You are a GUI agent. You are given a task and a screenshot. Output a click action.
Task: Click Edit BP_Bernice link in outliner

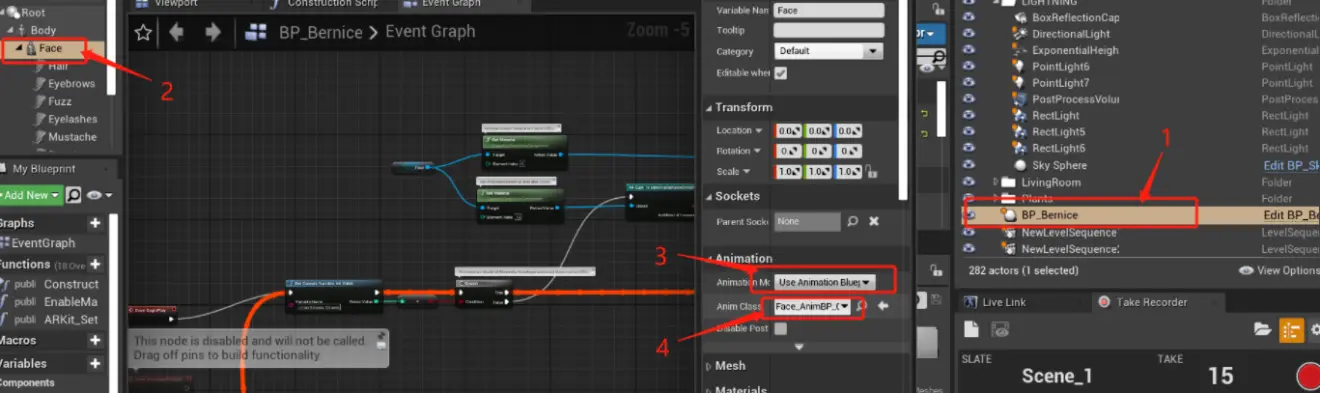coord(1291,215)
